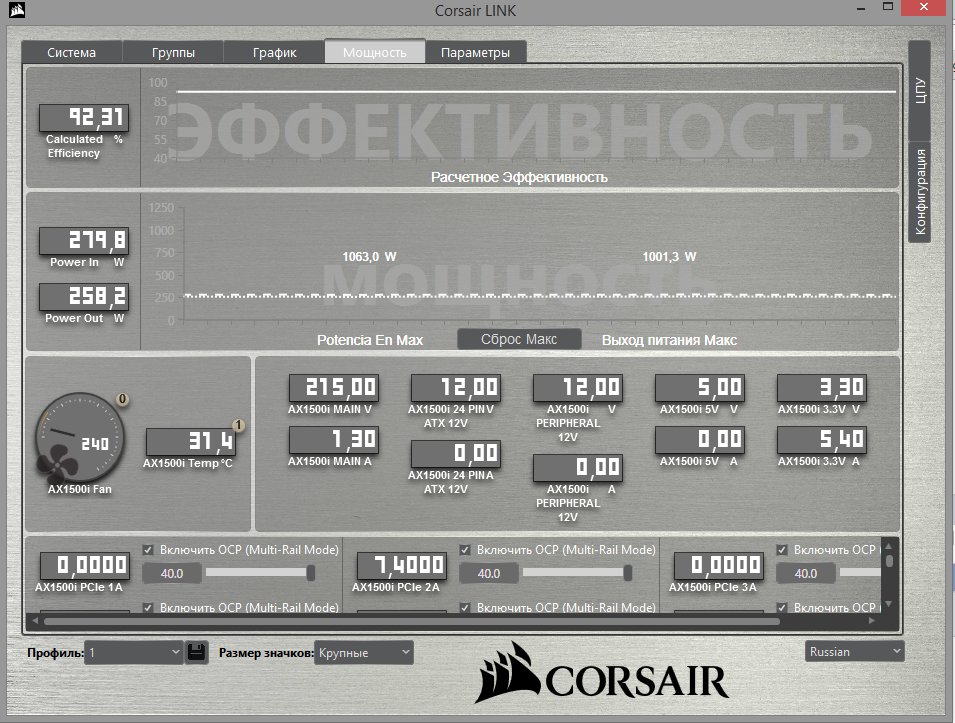
Task: Click the AX1500i 3.3V A 5,40 readout
Action: [x=821, y=440]
